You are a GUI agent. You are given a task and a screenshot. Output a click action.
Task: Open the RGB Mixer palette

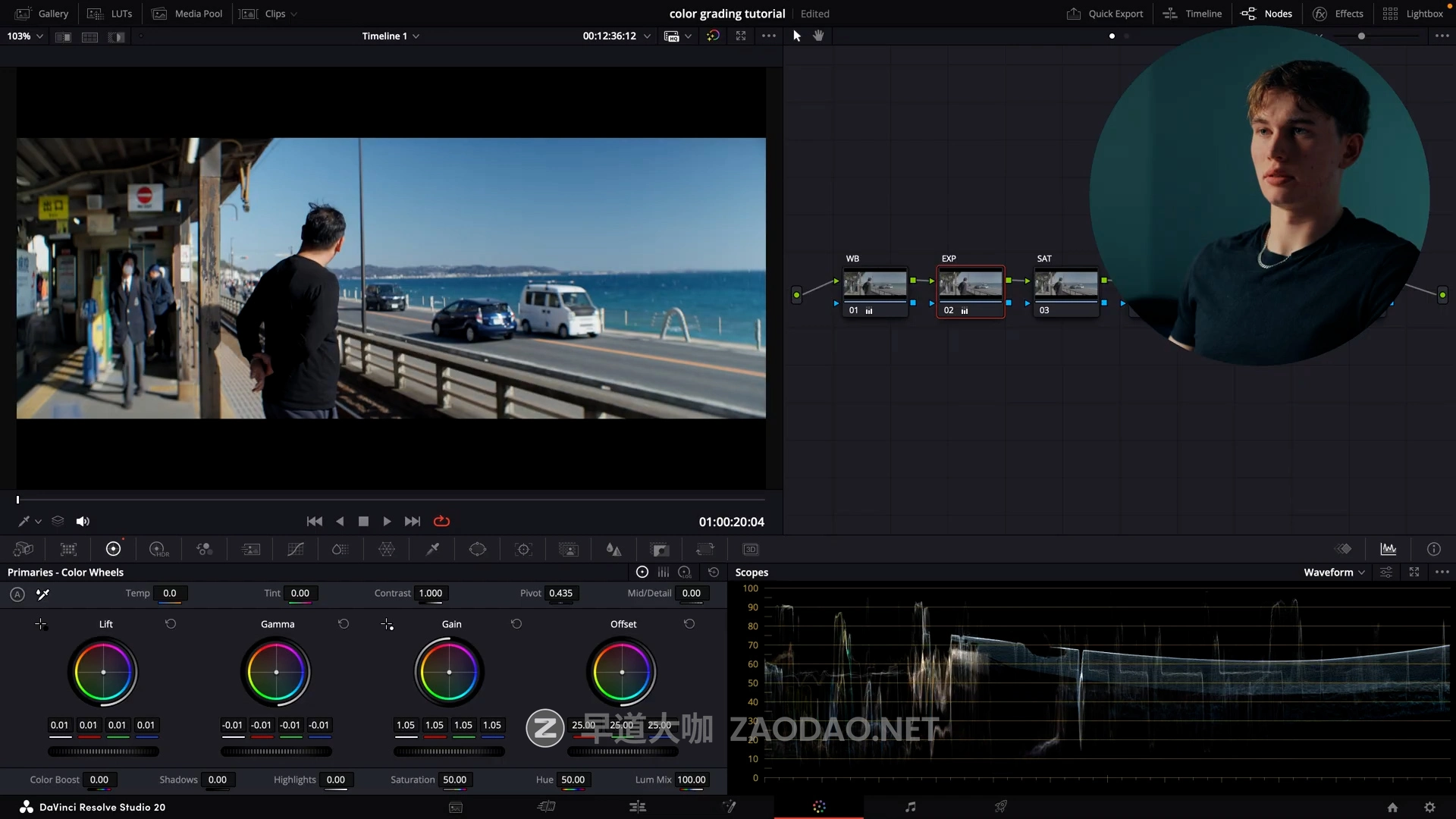(204, 549)
